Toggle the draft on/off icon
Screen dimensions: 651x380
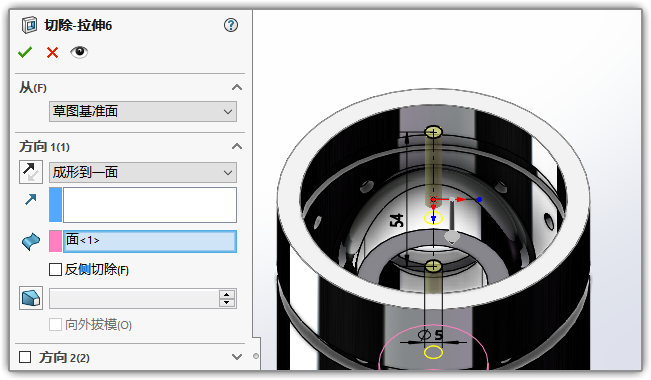point(31,298)
